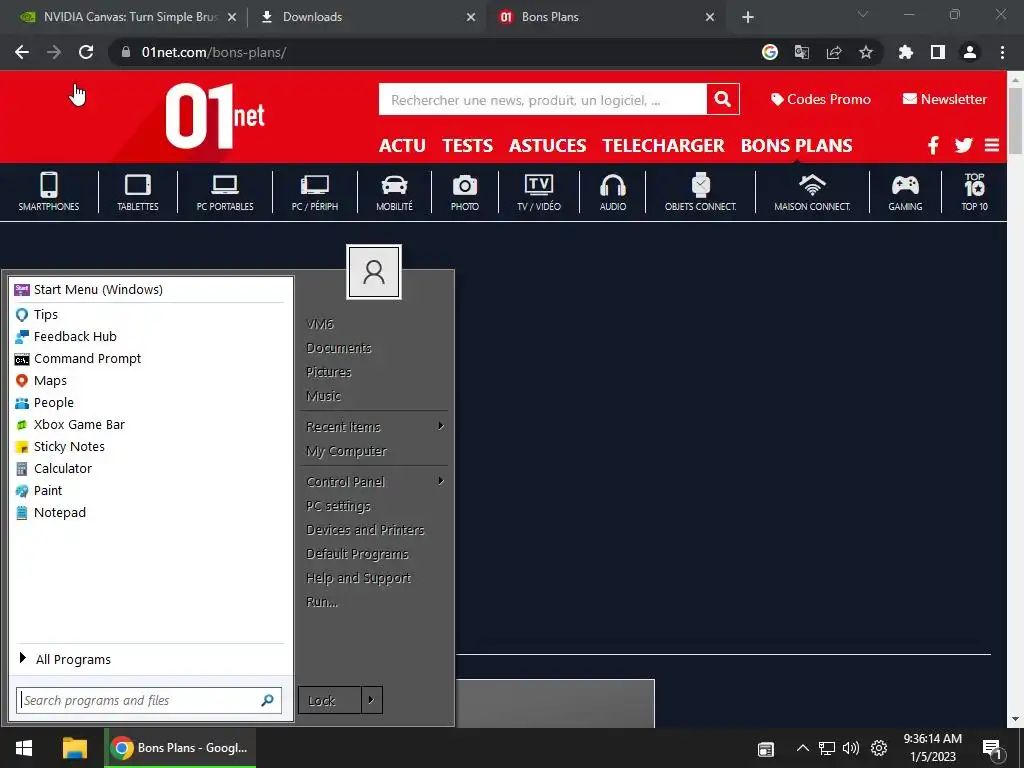Switch to the NVIDIA Canvas tab
The width and height of the screenshot is (1024, 768).
click(x=128, y=17)
